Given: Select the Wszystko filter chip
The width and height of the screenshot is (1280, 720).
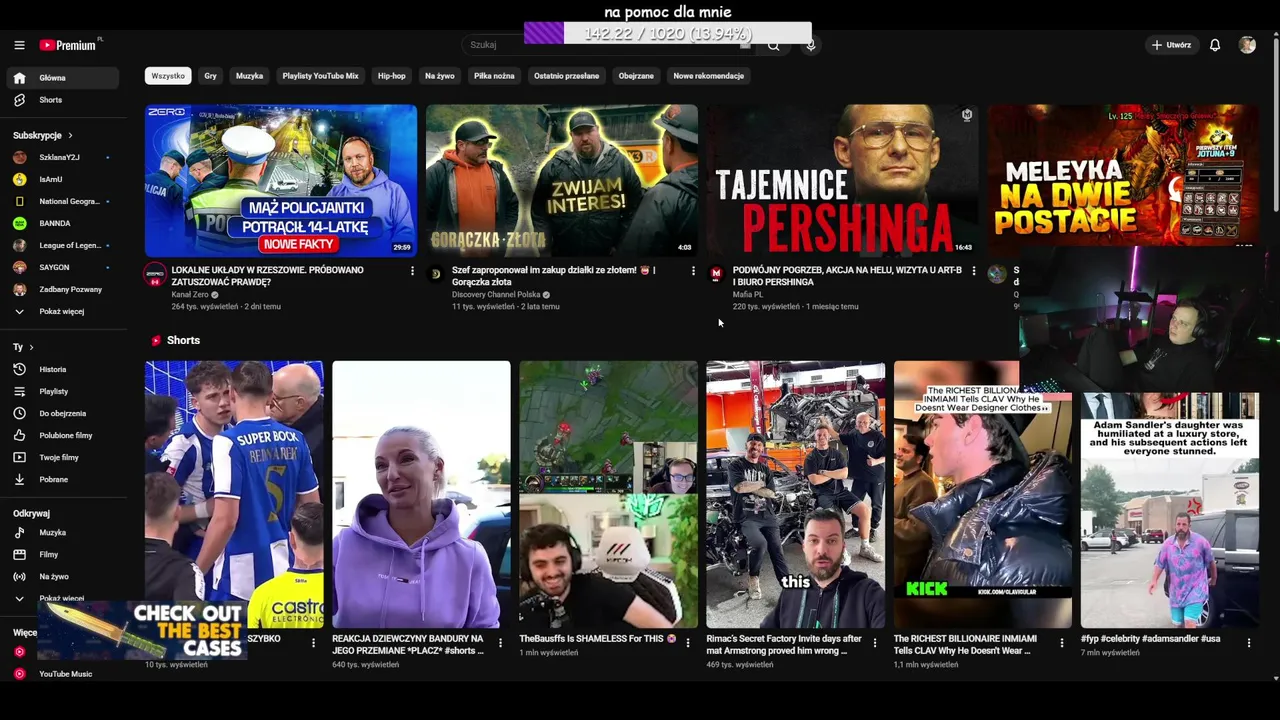Looking at the screenshot, I should [168, 76].
